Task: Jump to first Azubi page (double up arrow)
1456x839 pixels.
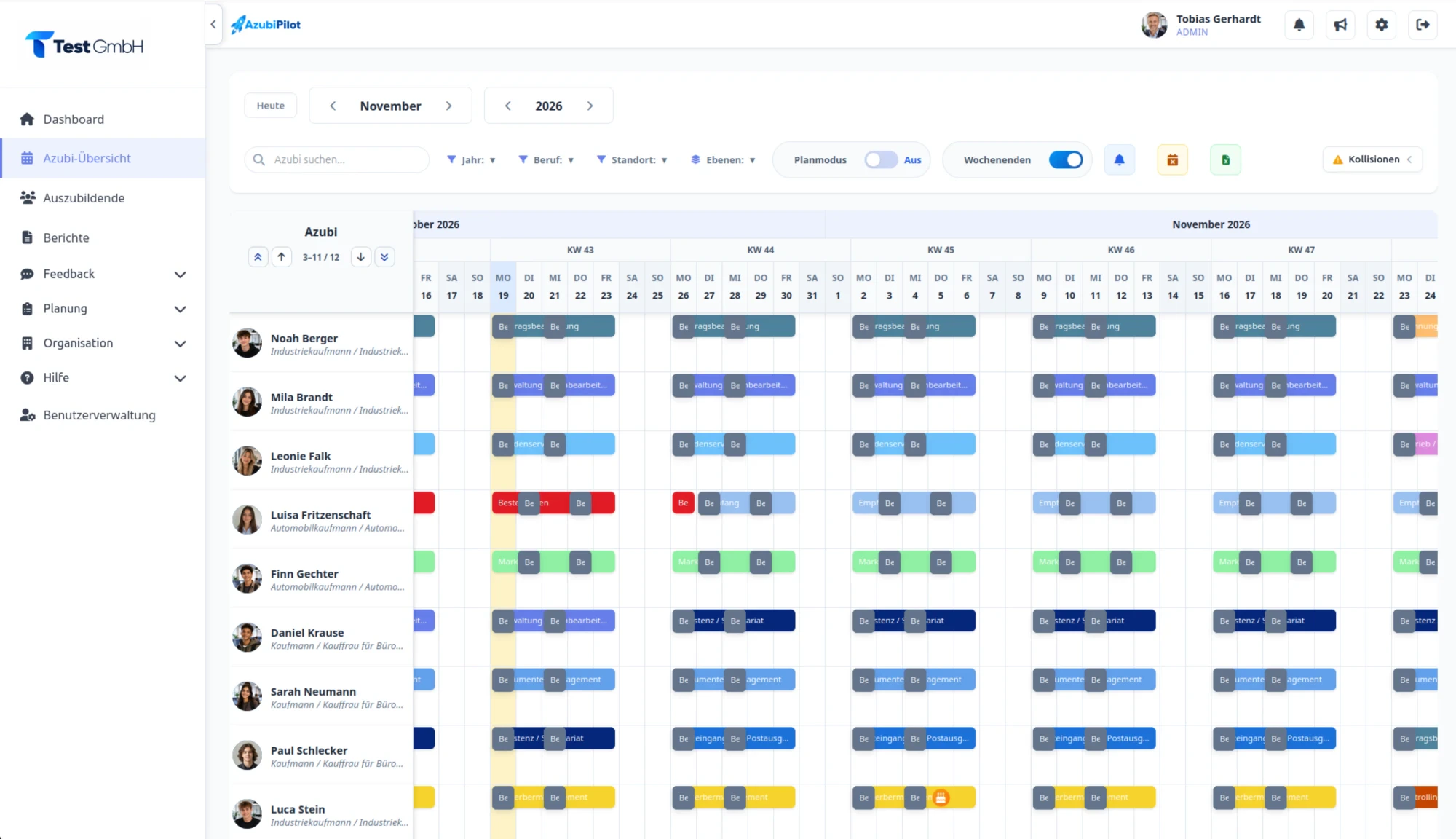Action: [258, 257]
